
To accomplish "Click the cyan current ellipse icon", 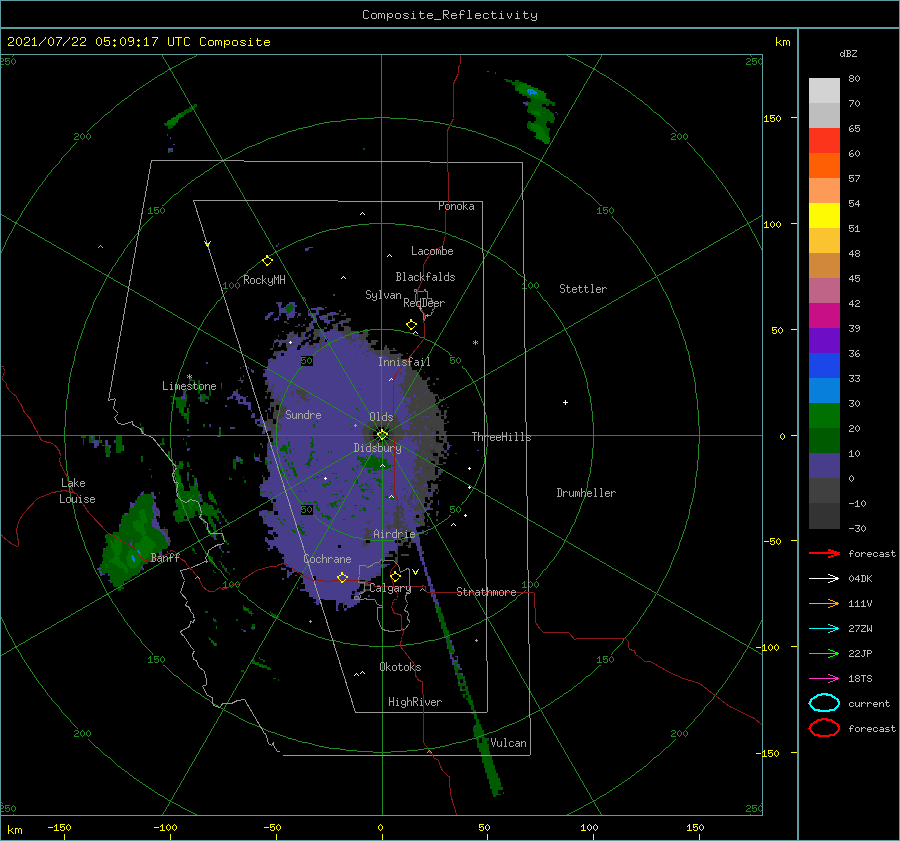I will pos(824,703).
